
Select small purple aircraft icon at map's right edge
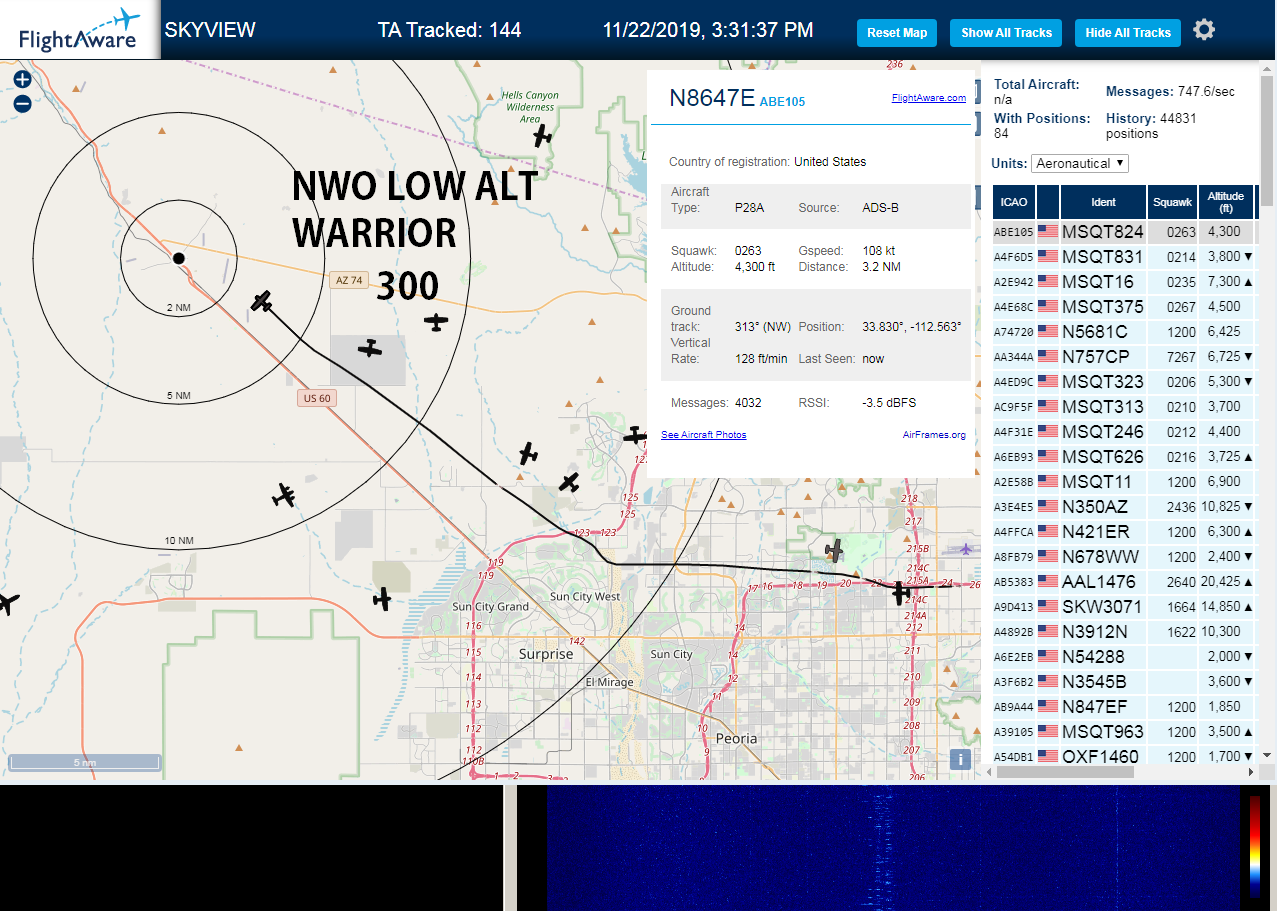point(966,548)
